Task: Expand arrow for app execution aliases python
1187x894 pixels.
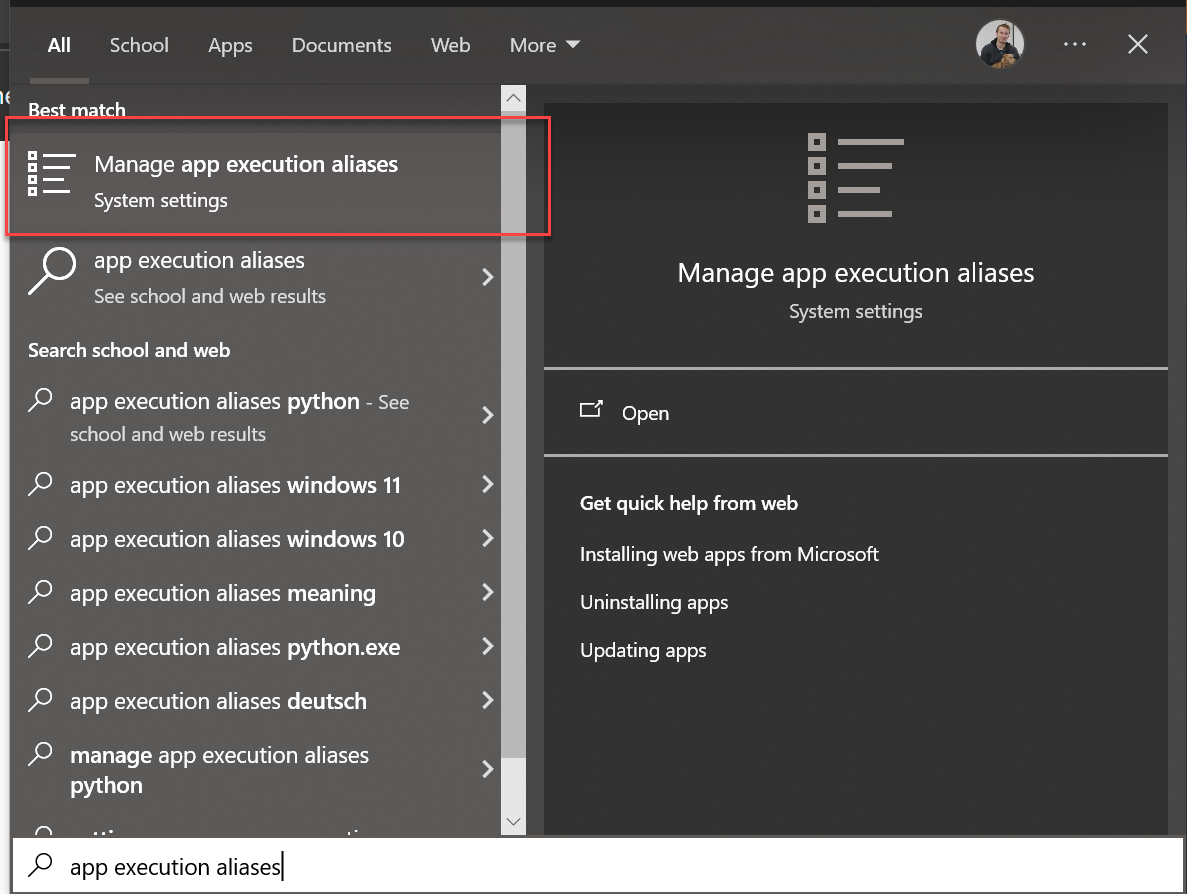Action: point(488,415)
